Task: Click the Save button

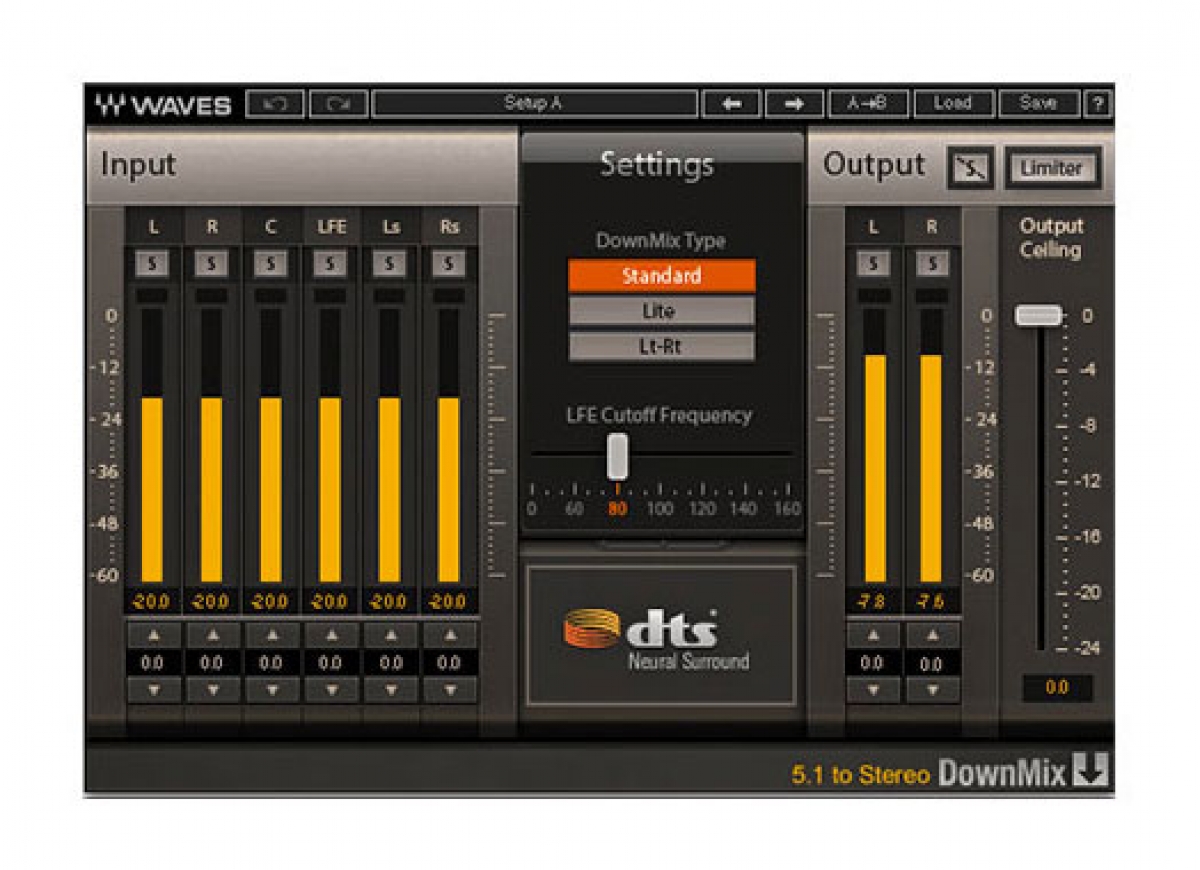Action: pos(1038,104)
